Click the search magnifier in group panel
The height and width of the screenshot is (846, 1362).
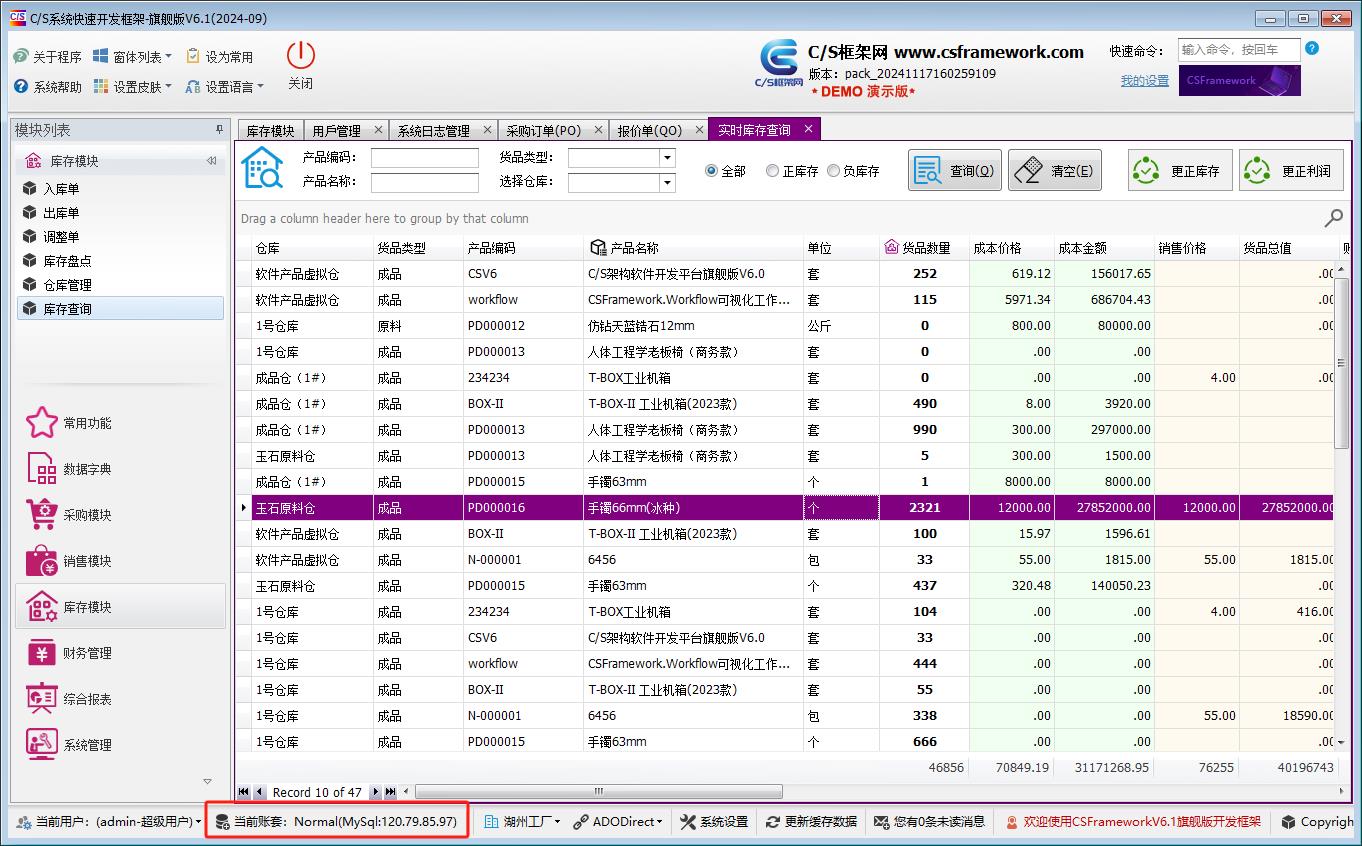pyautogui.click(x=1333, y=218)
